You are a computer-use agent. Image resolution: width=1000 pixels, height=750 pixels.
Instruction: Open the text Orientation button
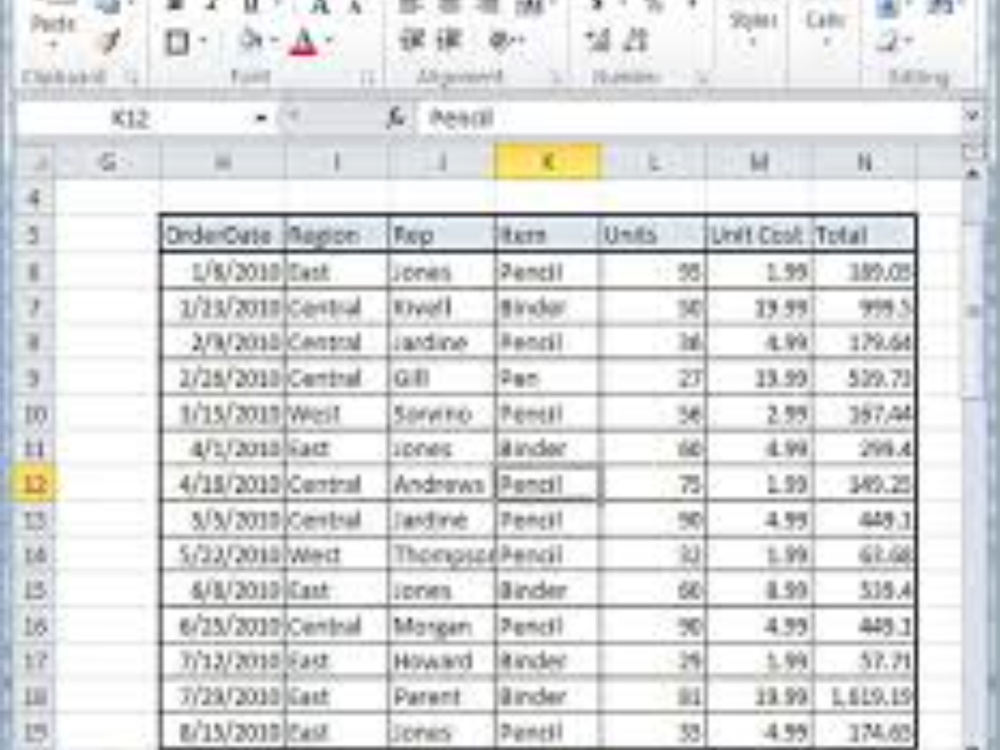(501, 41)
